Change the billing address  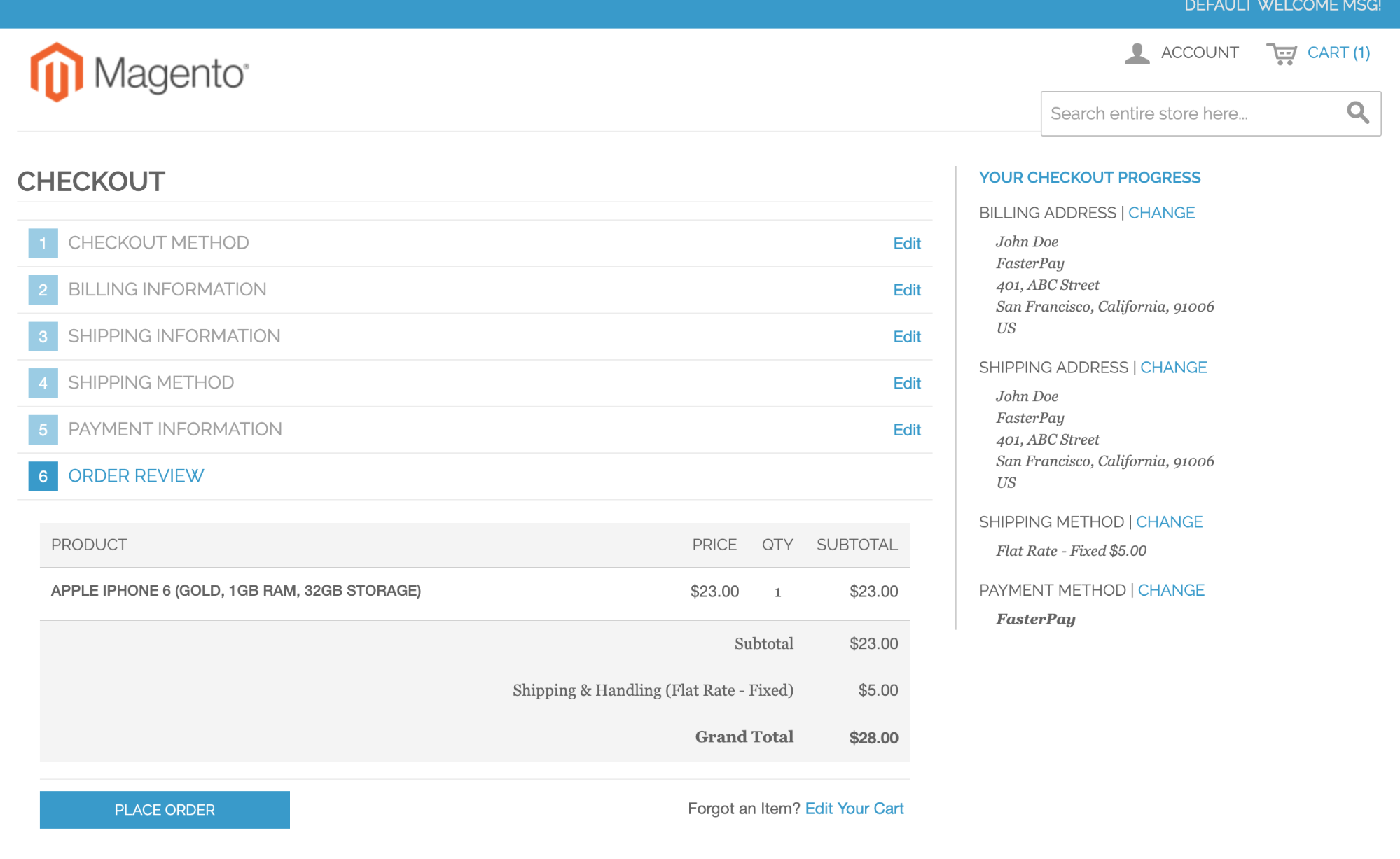coord(1161,213)
